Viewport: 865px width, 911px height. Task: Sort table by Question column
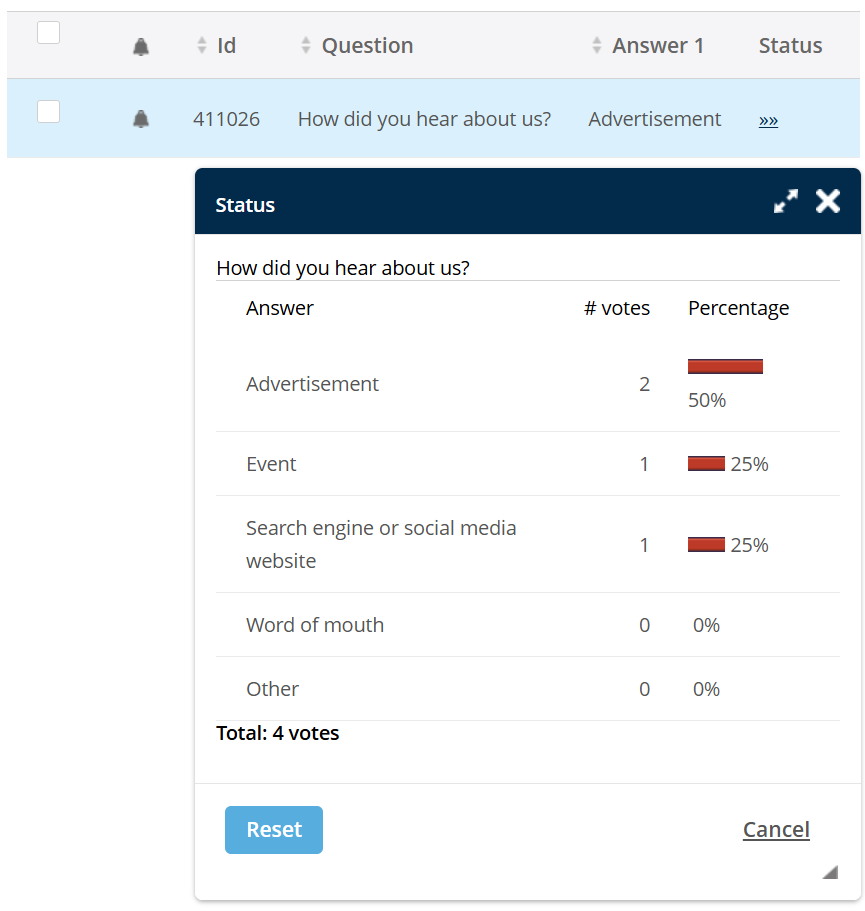tap(357, 45)
